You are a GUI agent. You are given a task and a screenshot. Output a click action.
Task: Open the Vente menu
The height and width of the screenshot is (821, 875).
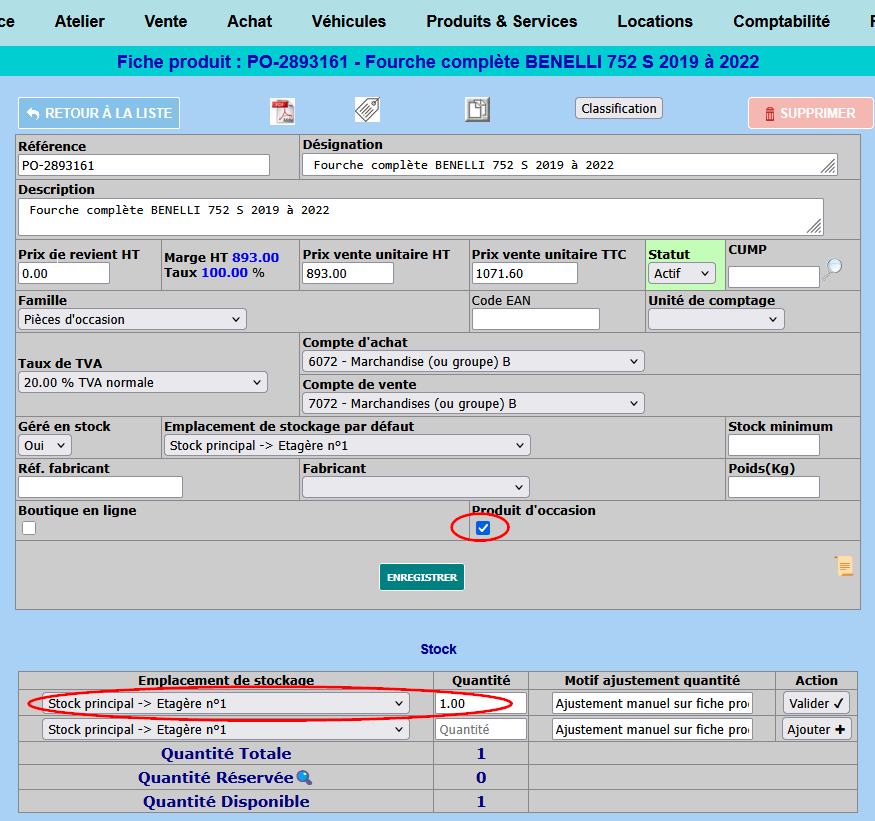coord(166,21)
